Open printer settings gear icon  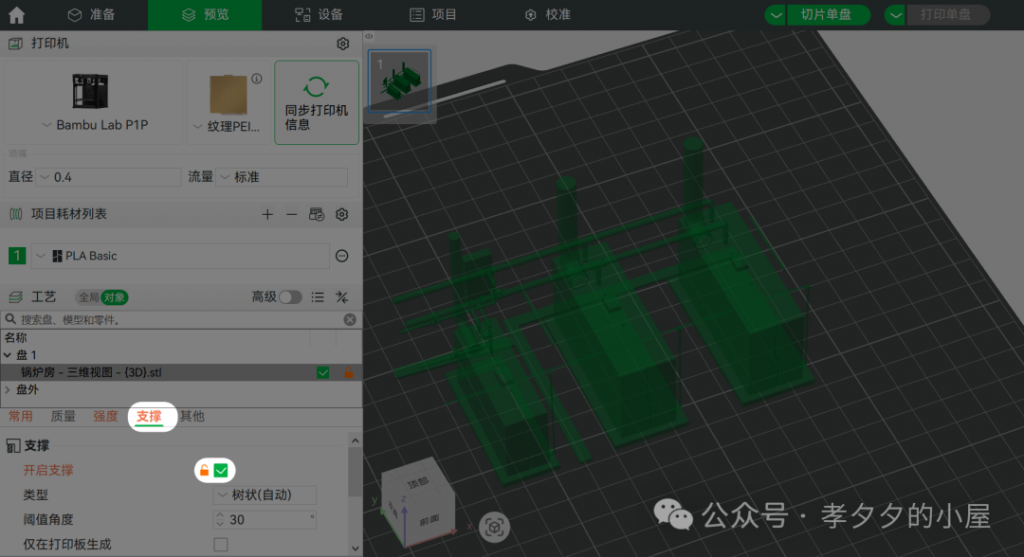(342, 44)
